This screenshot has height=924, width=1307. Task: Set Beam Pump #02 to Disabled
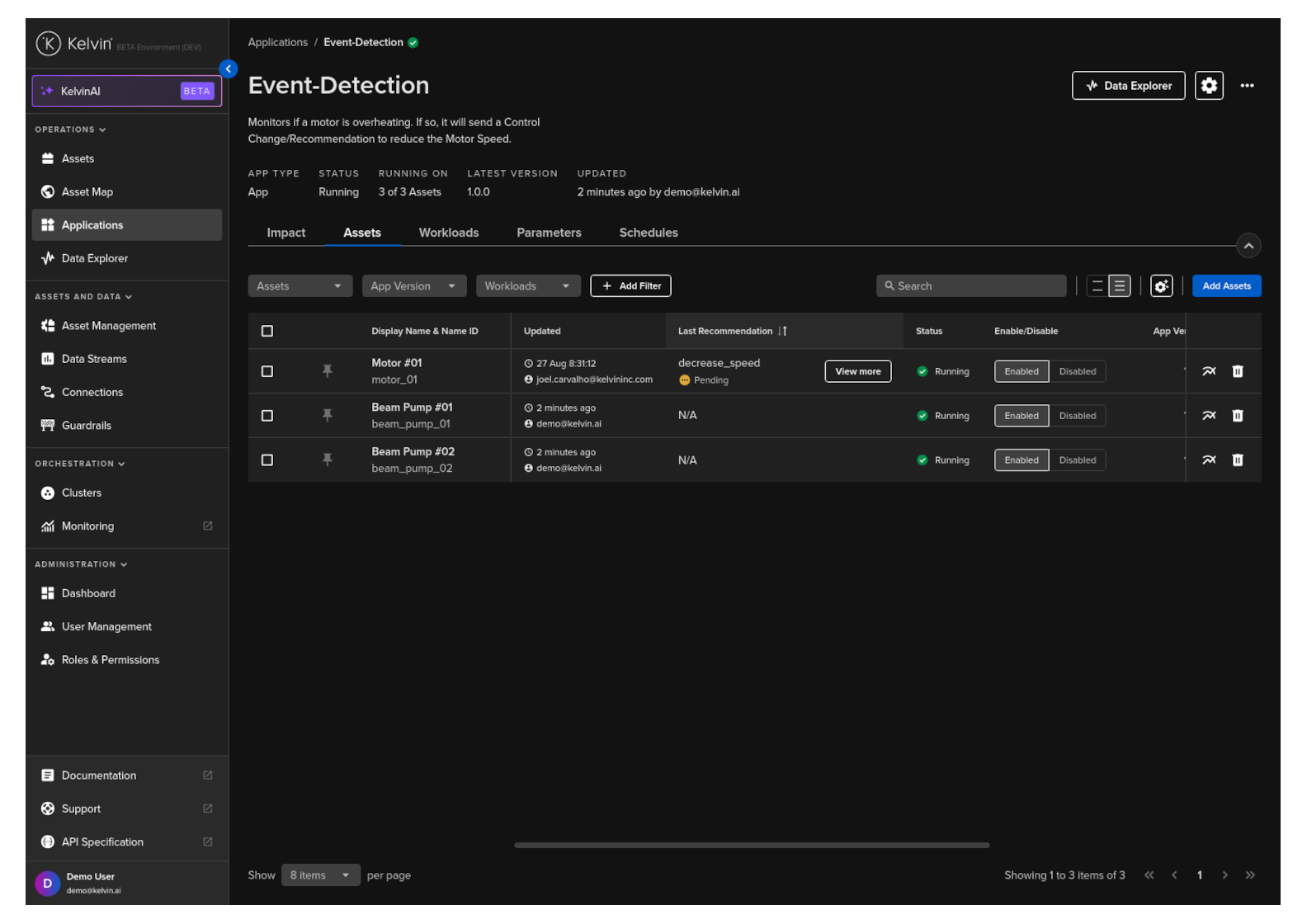tap(1078, 460)
